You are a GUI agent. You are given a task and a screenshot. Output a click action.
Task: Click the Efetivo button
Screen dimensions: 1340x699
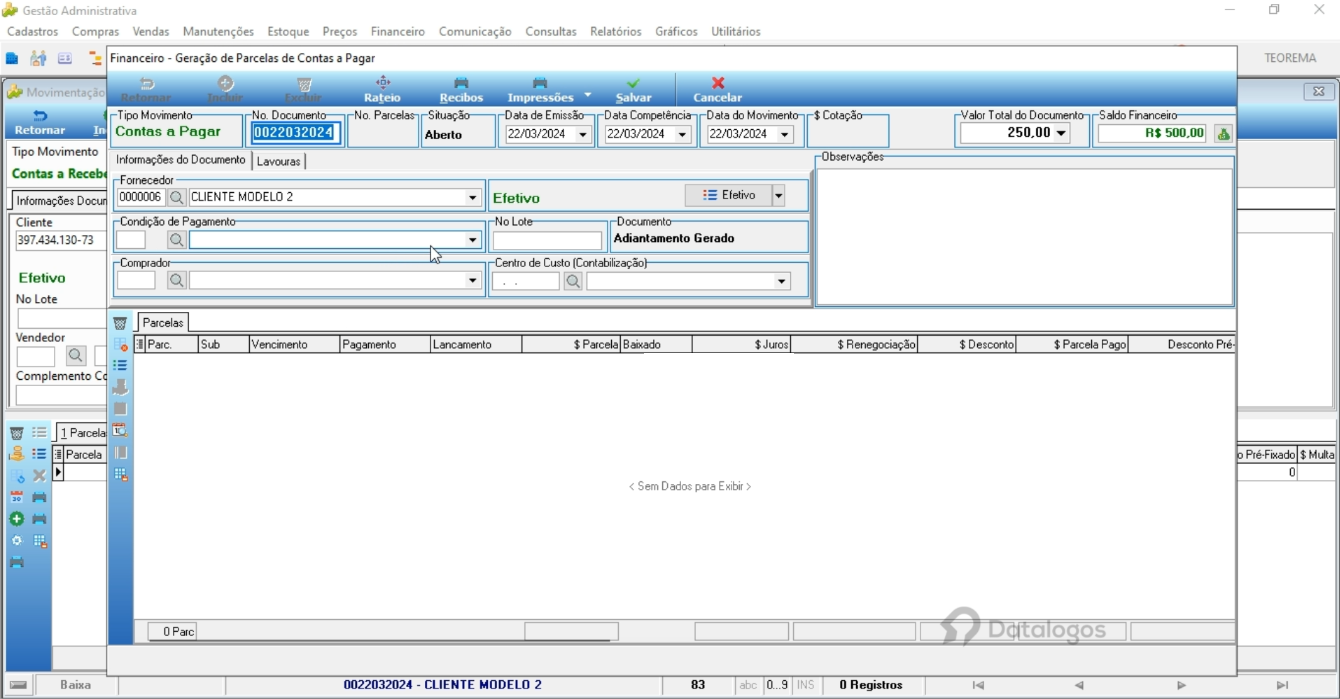[x=729, y=196]
